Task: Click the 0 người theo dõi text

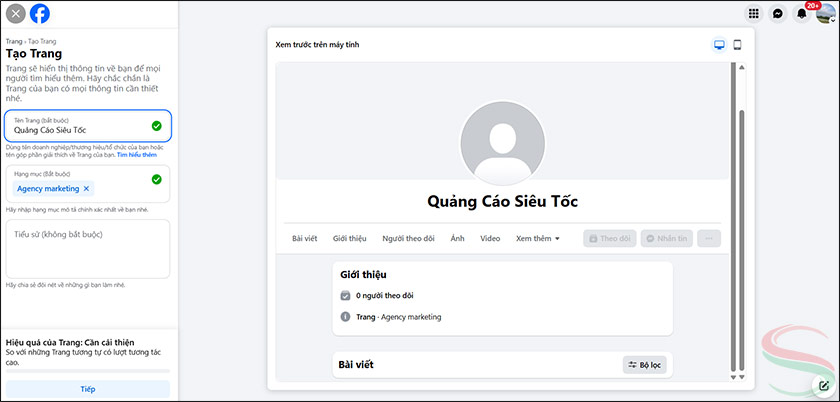Action: click(x=385, y=295)
